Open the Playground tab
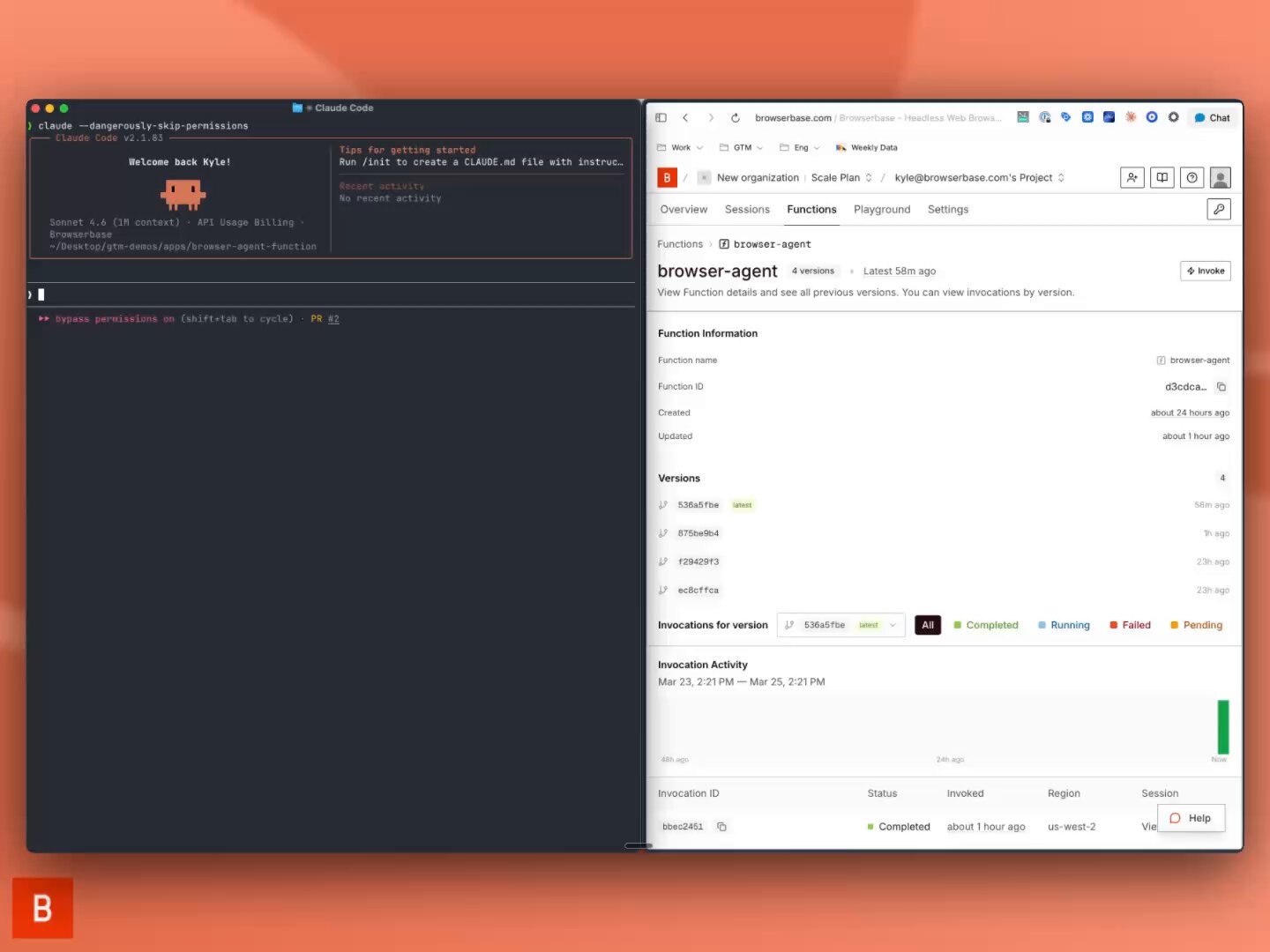 click(x=881, y=210)
